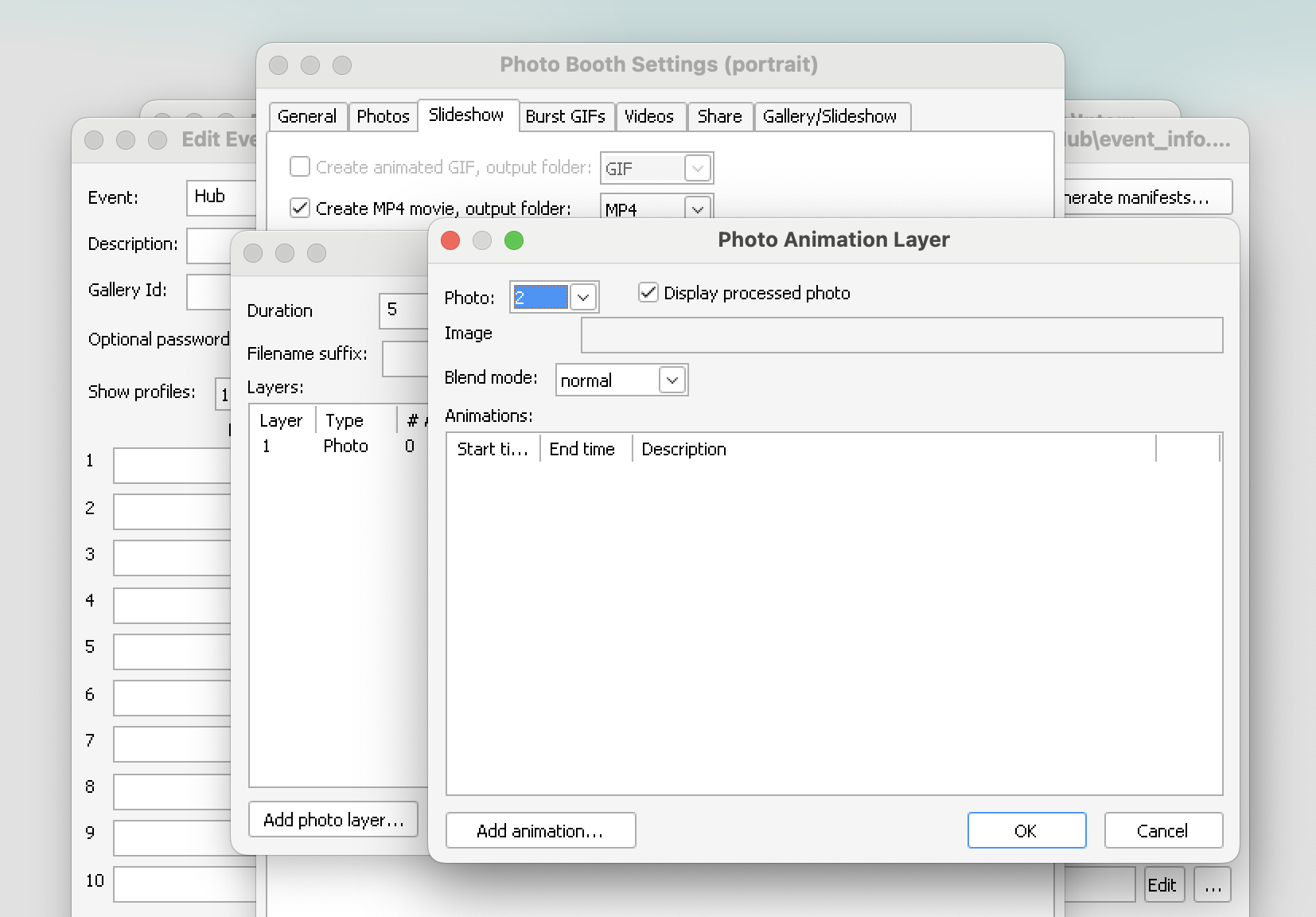Switch to the General tab
The width and height of the screenshot is (1316, 917).
(307, 116)
